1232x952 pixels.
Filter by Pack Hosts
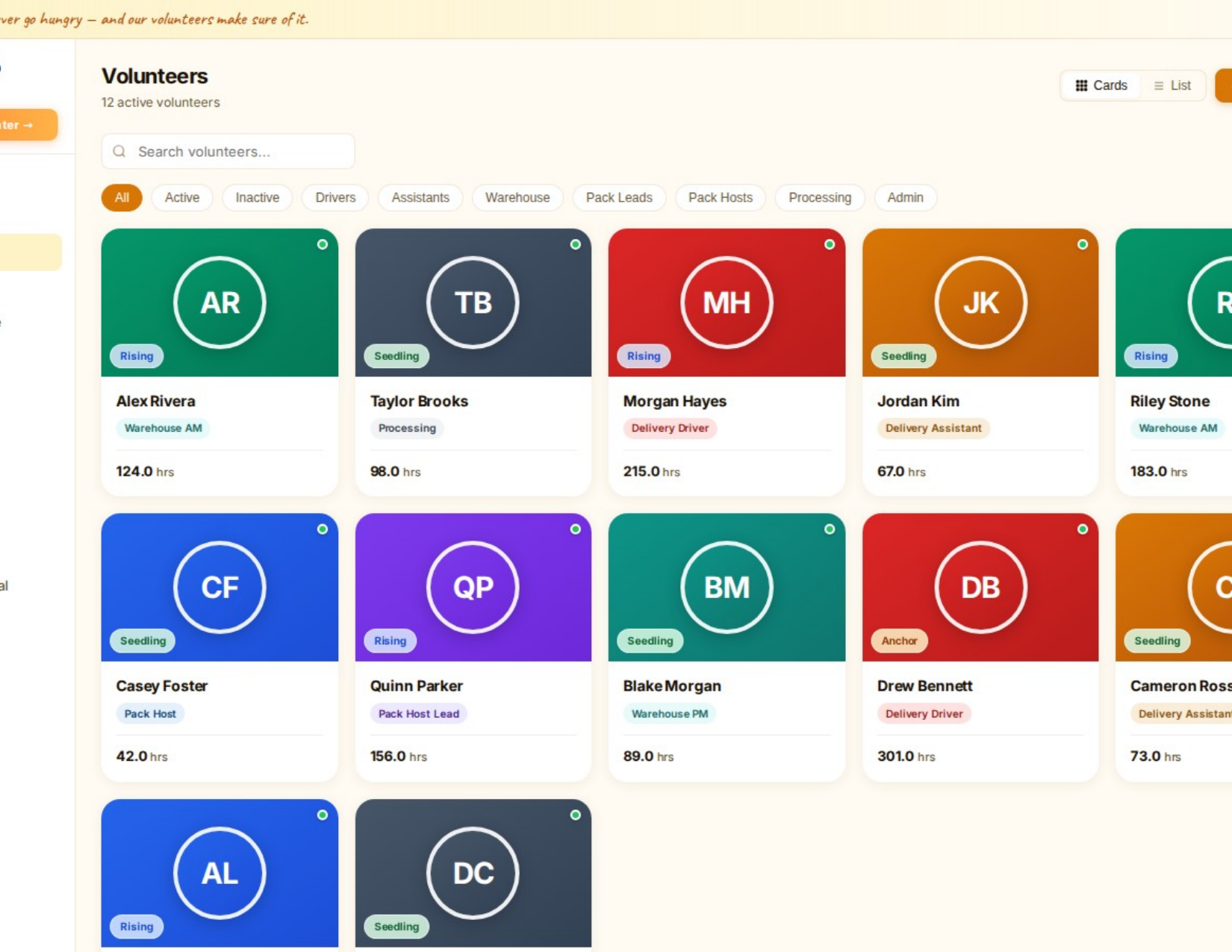pos(721,197)
